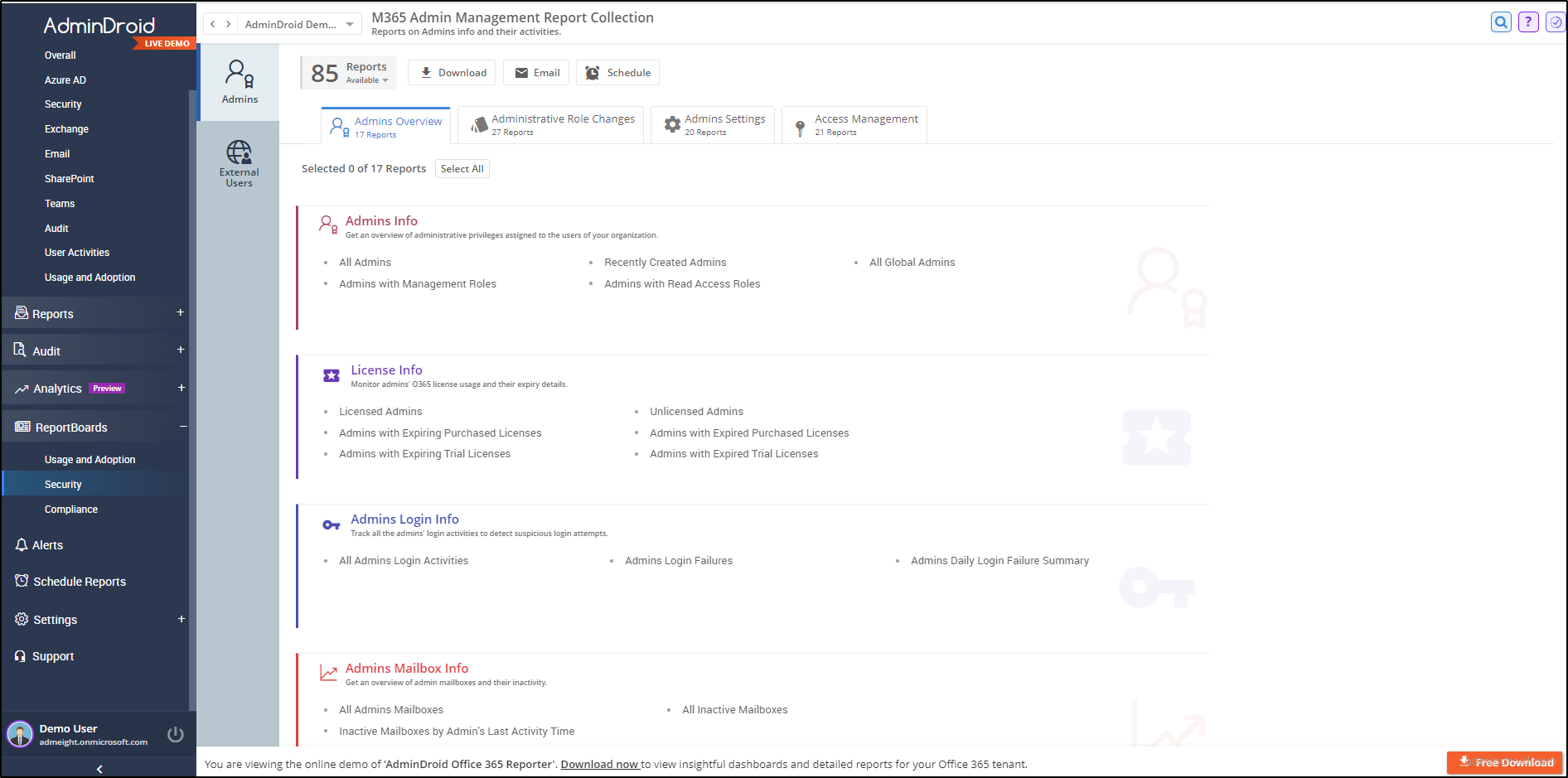
Task: Click the back navigation arrow
Action: coord(212,23)
